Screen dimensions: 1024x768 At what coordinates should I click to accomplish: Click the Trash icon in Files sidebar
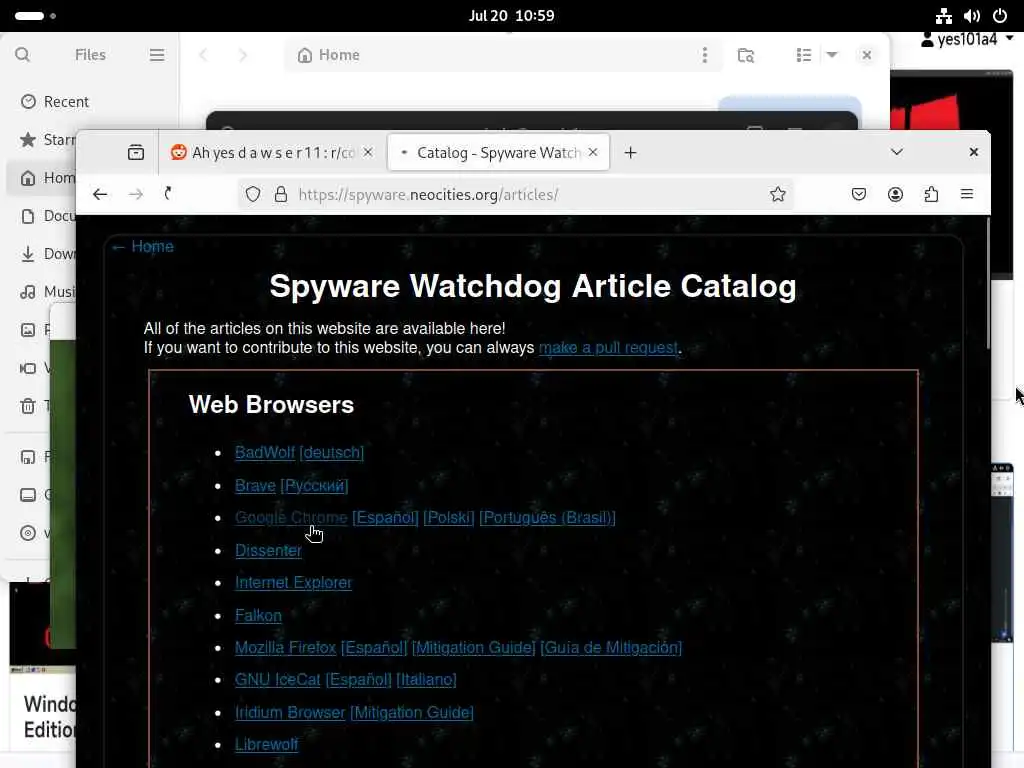point(28,406)
